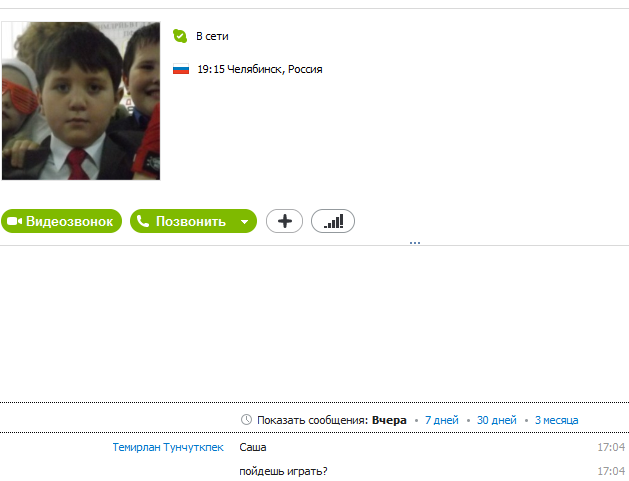Click the Russian flag icon
Screen dimensions: 629x481
(181, 69)
